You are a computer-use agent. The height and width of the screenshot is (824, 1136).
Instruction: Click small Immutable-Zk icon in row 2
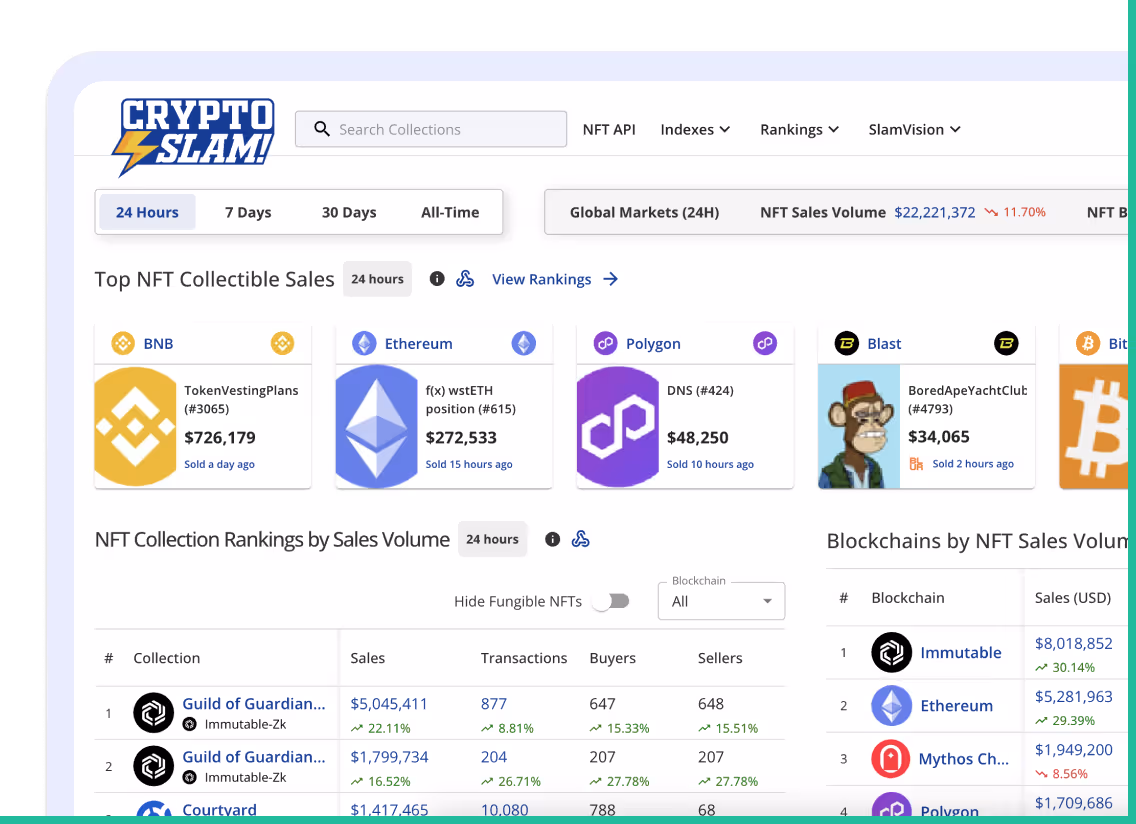coord(190,777)
